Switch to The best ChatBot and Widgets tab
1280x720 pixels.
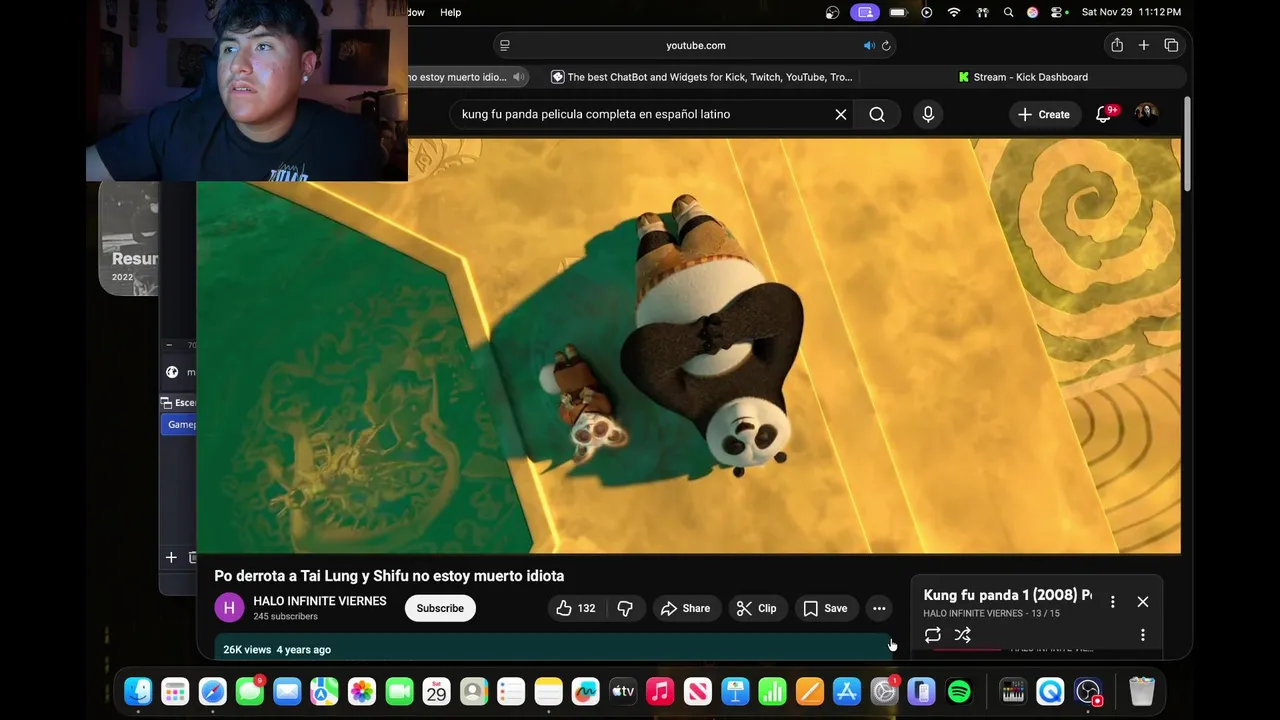(x=702, y=77)
